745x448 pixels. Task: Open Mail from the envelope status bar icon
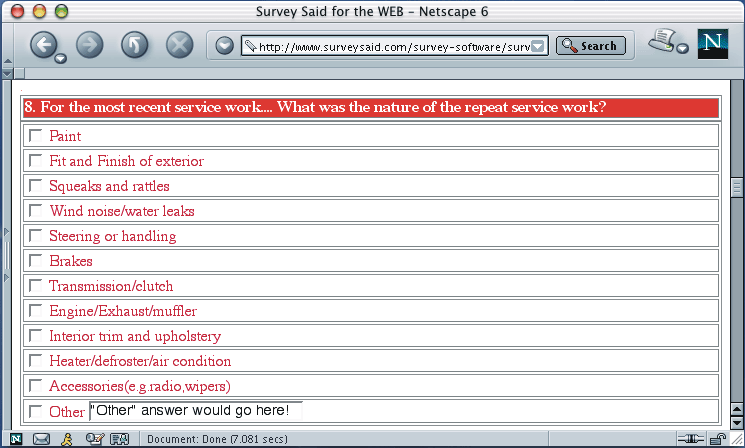tap(41, 439)
